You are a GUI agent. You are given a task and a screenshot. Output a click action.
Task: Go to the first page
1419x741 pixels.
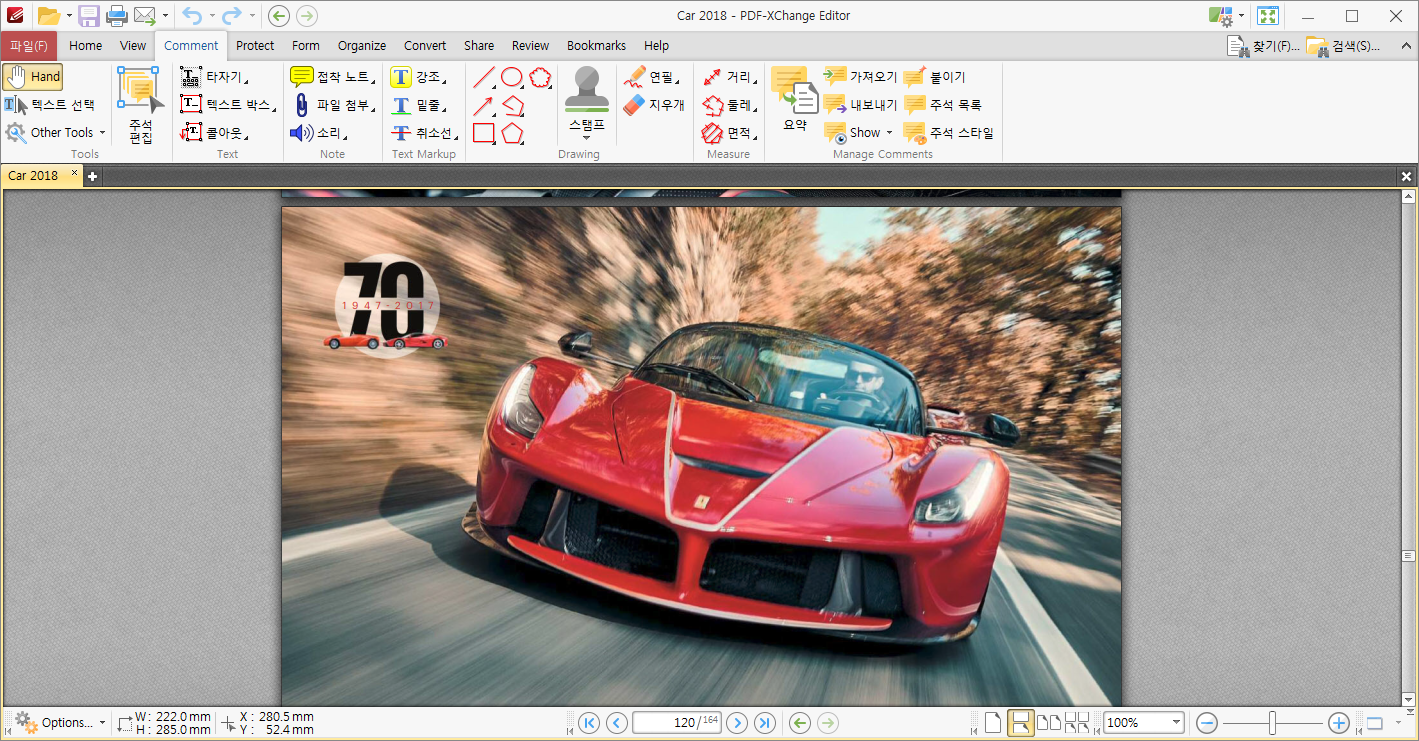(x=589, y=723)
